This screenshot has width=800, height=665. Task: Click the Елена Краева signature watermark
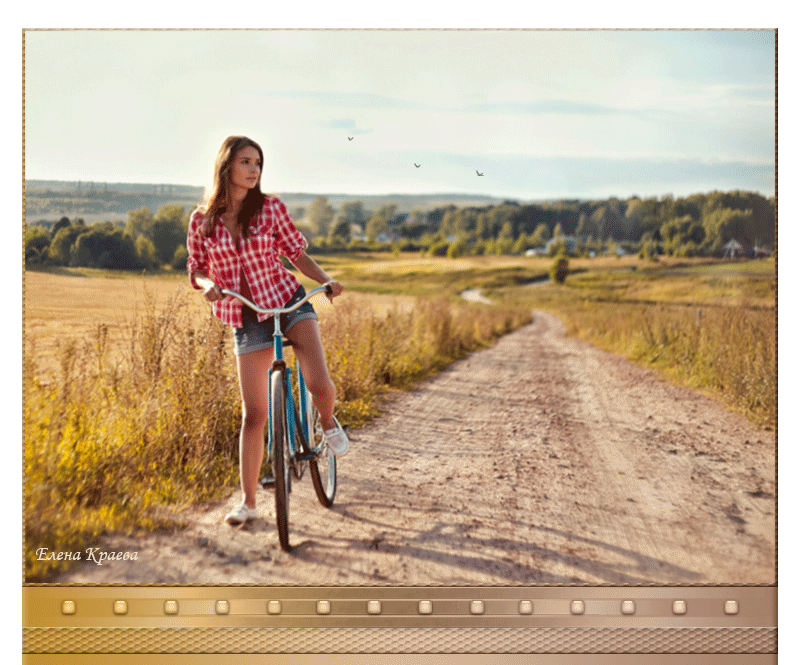87,555
